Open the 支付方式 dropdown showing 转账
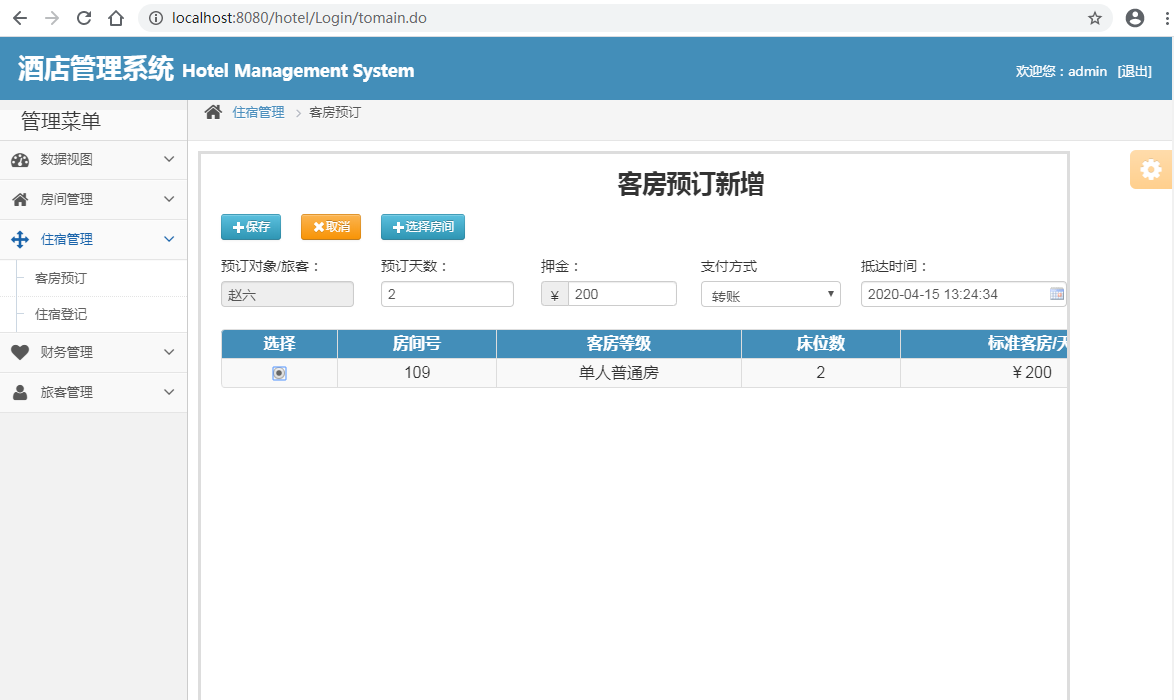This screenshot has width=1174, height=700. coord(770,294)
